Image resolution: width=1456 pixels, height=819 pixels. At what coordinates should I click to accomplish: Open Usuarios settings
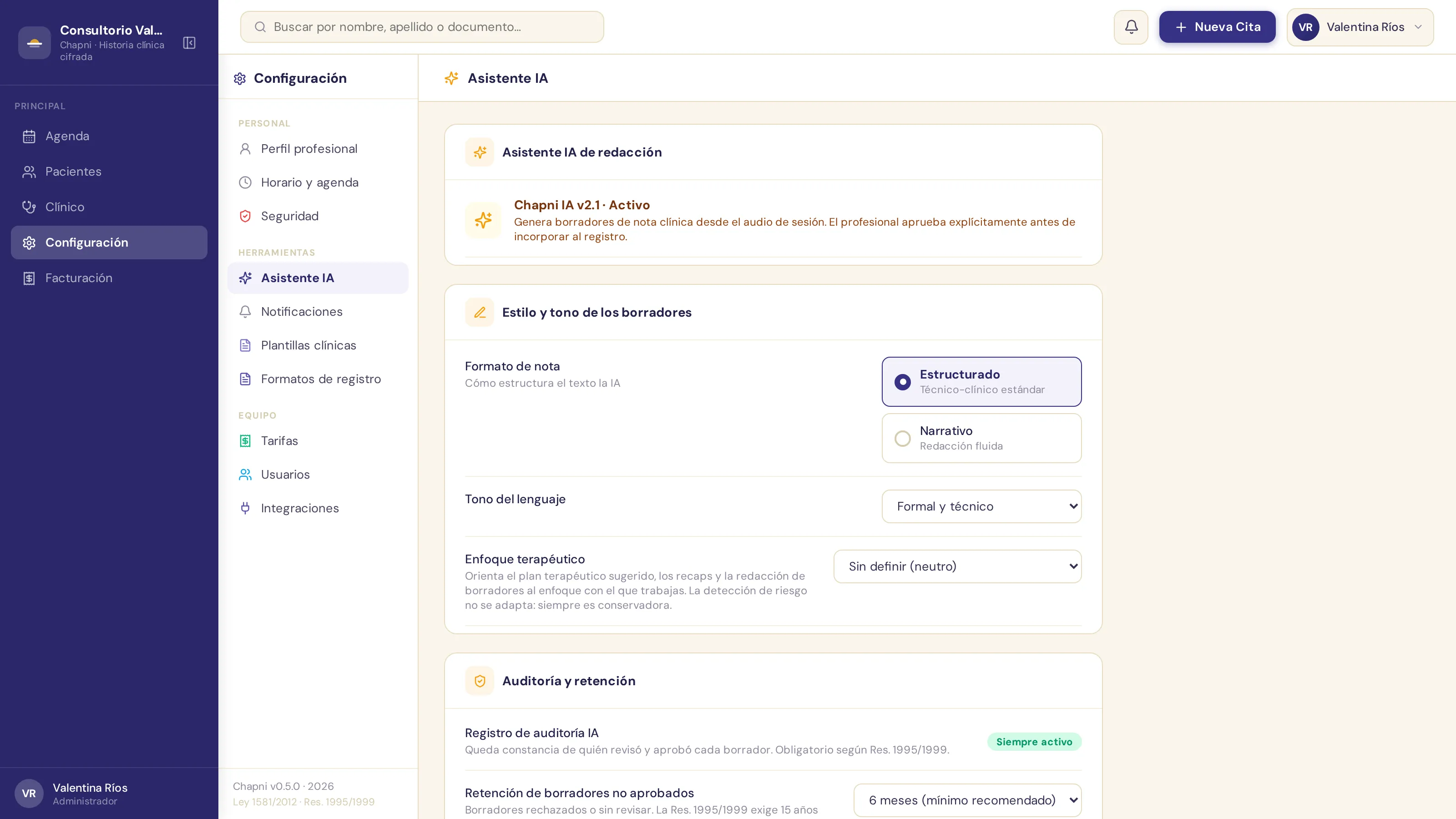pos(318,475)
